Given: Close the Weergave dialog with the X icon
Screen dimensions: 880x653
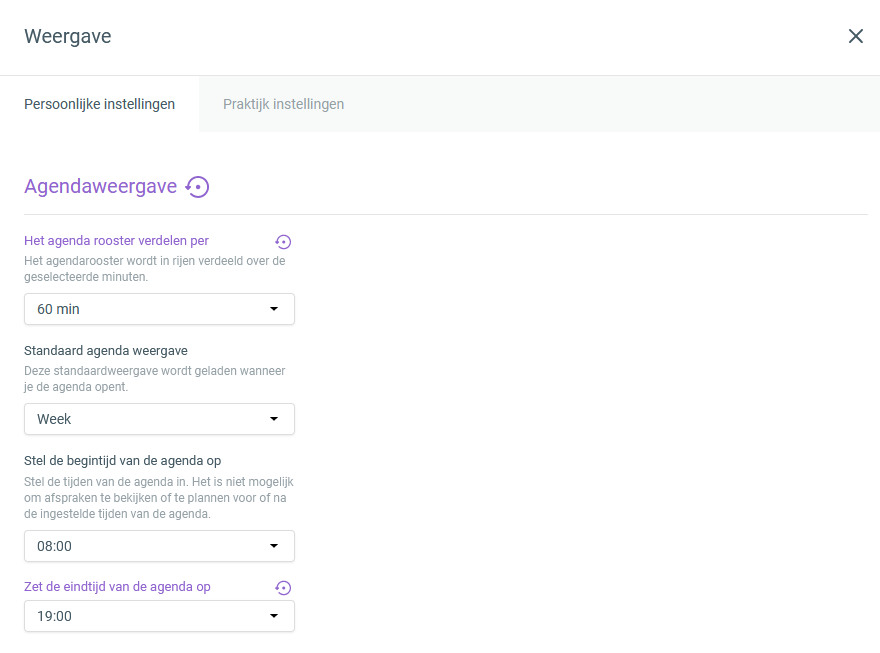Looking at the screenshot, I should (855, 36).
